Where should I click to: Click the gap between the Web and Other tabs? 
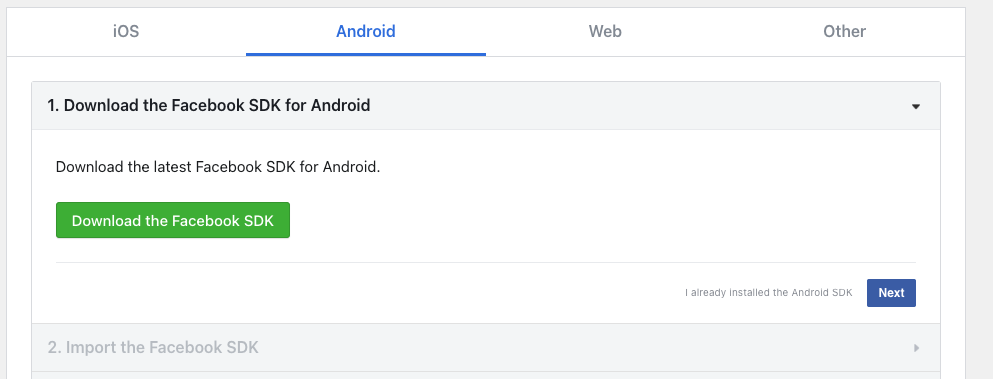tap(722, 31)
